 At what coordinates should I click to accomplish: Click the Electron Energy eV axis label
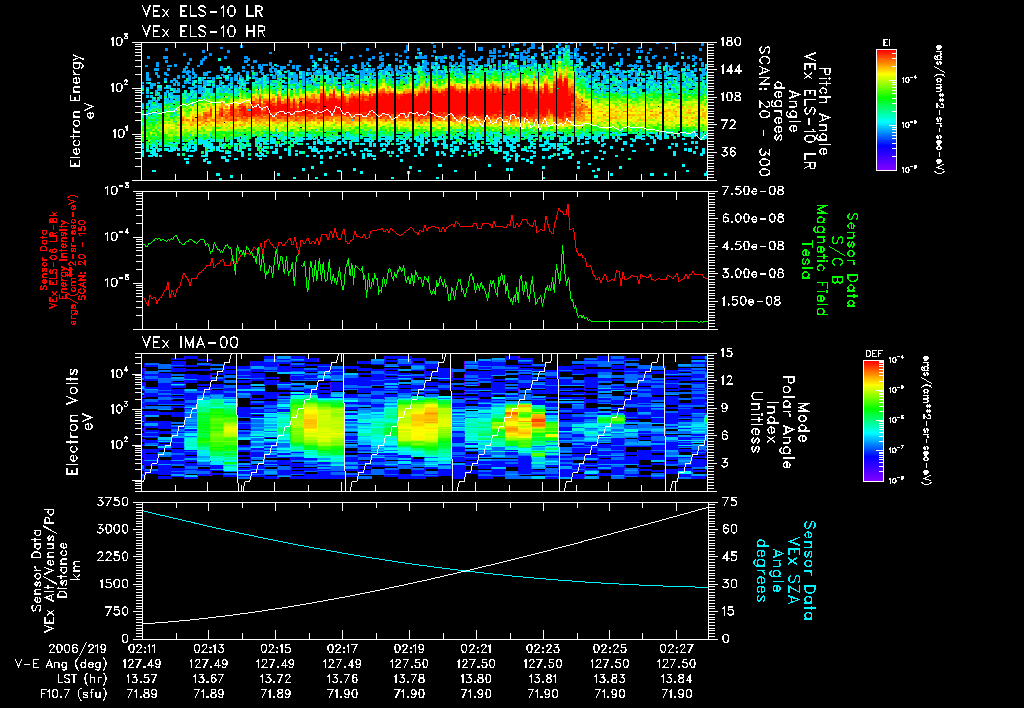83,111
